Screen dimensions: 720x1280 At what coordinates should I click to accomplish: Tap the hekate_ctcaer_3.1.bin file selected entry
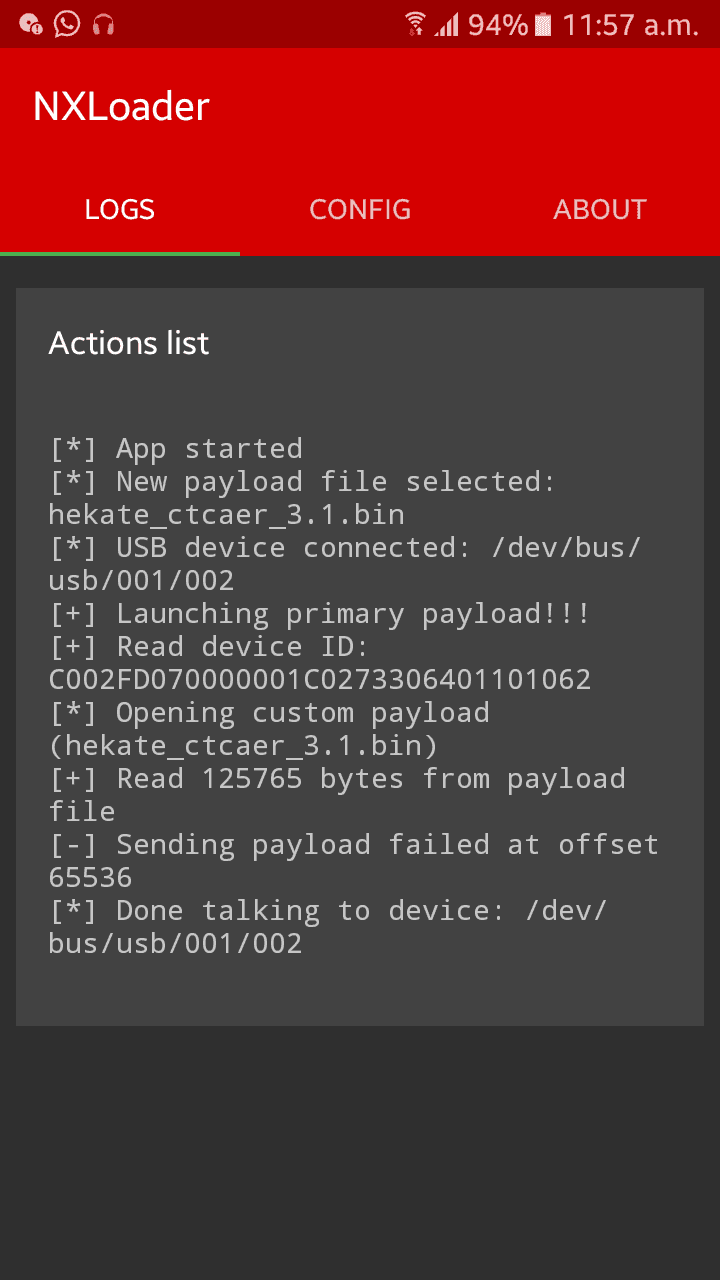(302, 498)
